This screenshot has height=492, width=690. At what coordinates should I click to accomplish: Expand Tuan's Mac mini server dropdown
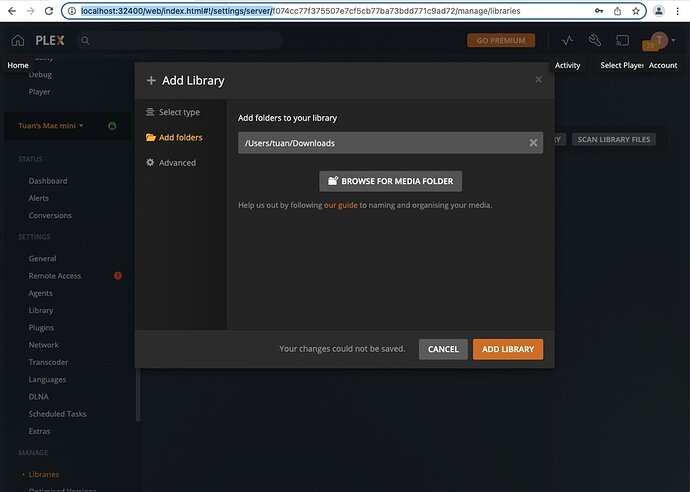pos(51,126)
